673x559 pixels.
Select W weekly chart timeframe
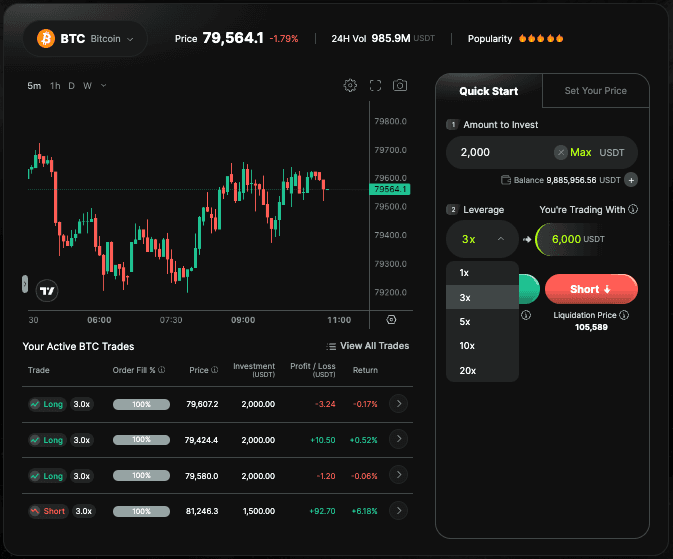[x=88, y=85]
